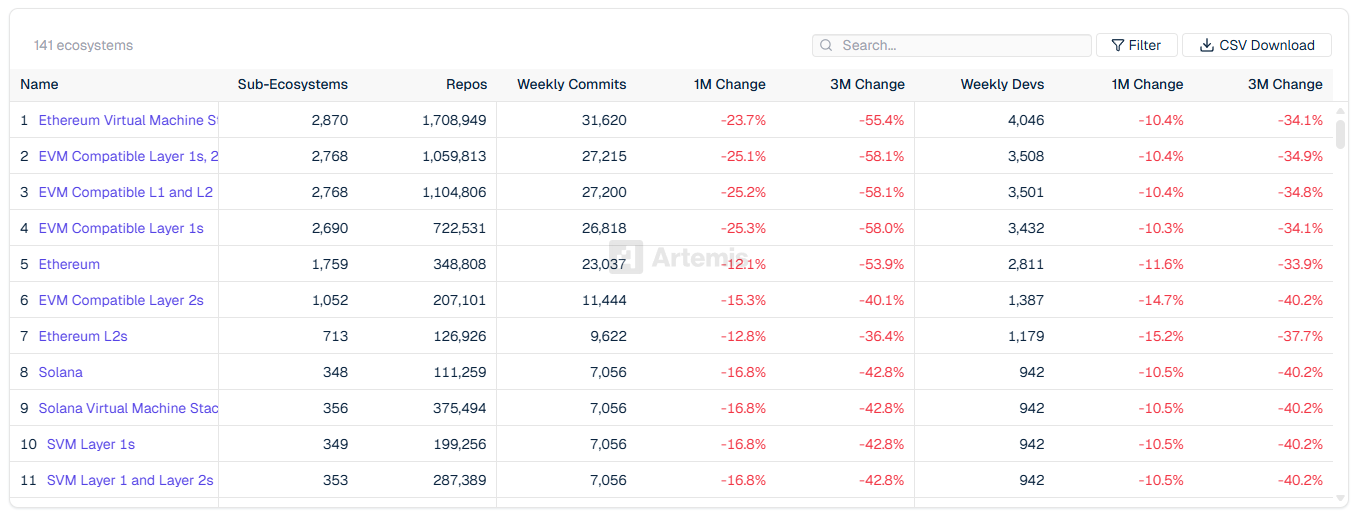Click scrollbar down arrow at table bottom
The width and height of the screenshot is (1360, 512).
click(x=1341, y=496)
